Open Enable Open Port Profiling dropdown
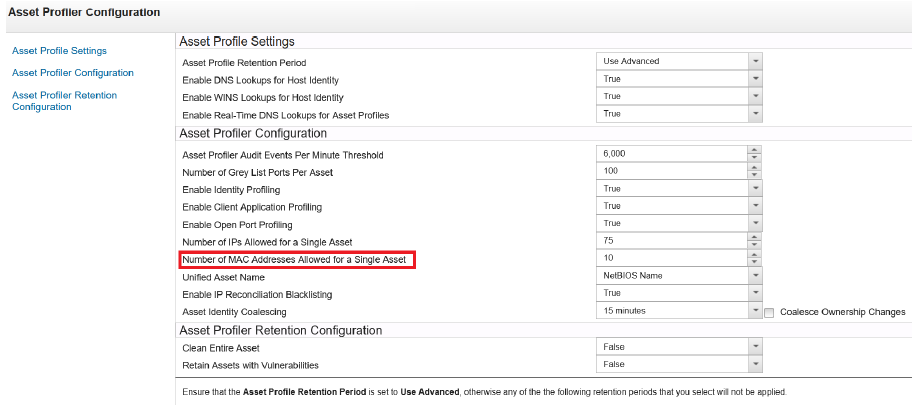921x410 pixels. coord(680,223)
